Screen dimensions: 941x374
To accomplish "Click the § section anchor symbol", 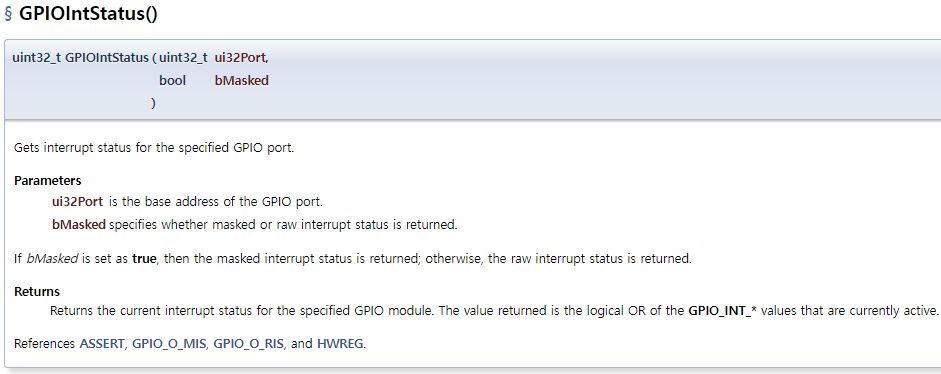I will tap(8, 14).
